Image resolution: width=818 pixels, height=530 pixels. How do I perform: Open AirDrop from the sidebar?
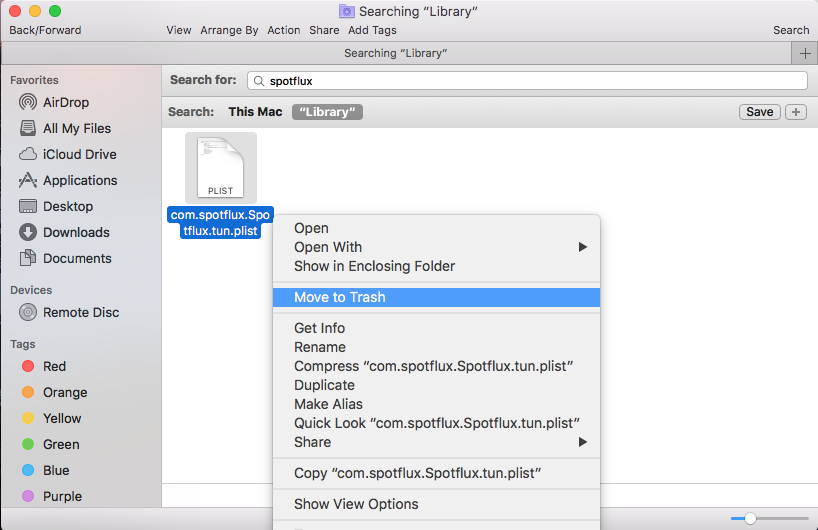click(54, 102)
